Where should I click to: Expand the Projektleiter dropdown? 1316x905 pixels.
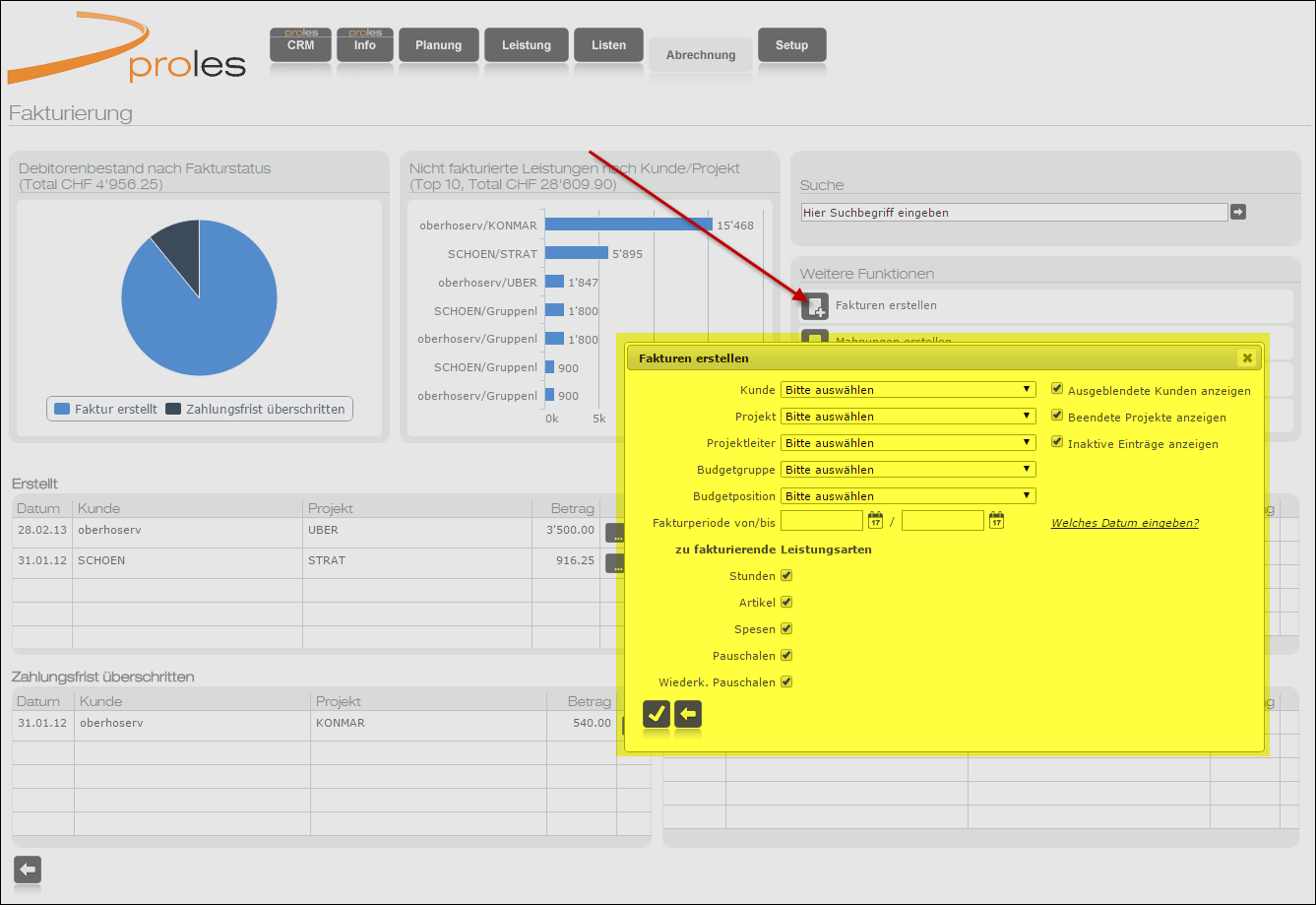point(908,443)
